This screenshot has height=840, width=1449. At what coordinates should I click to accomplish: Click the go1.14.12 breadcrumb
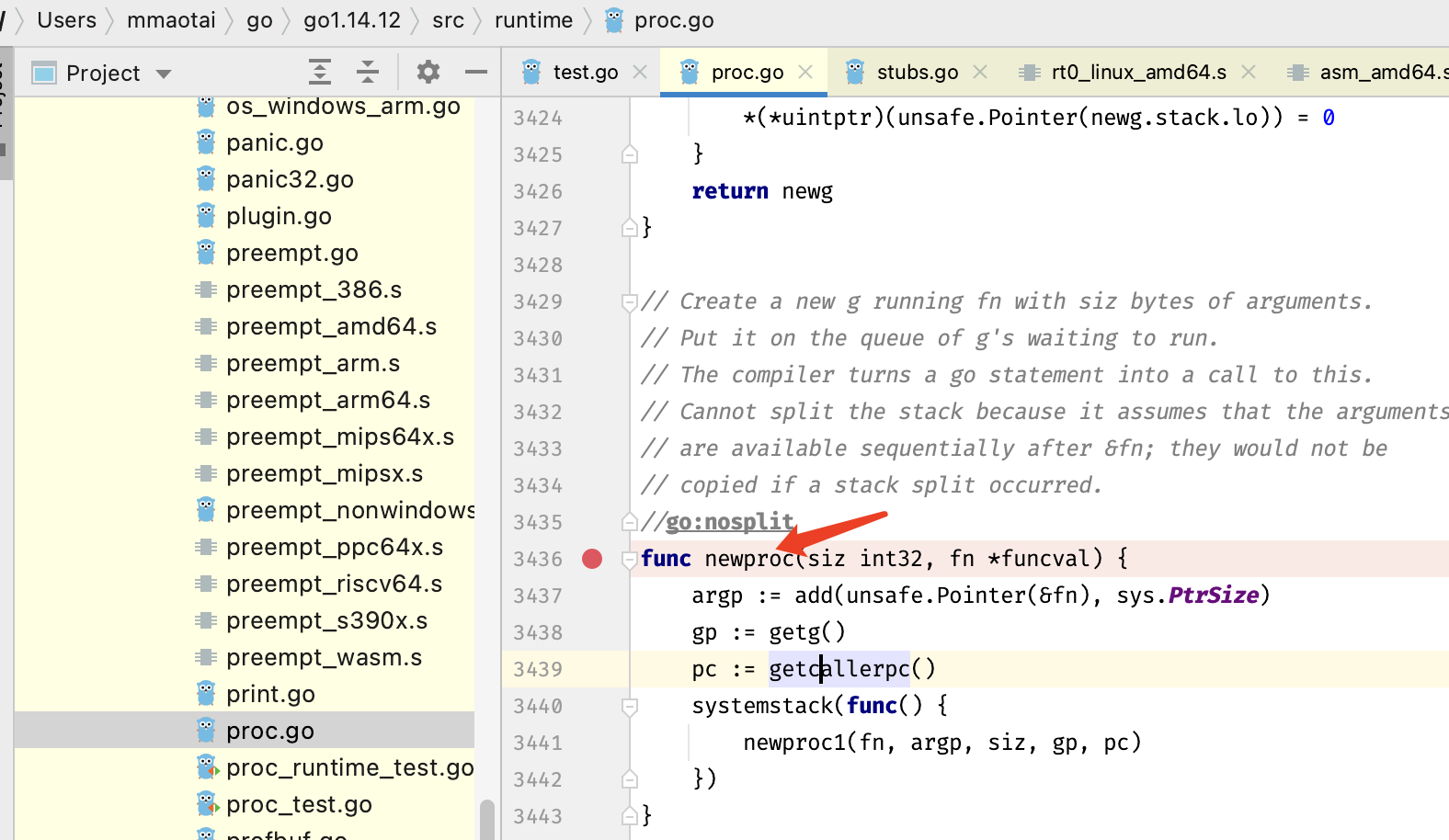point(352,20)
